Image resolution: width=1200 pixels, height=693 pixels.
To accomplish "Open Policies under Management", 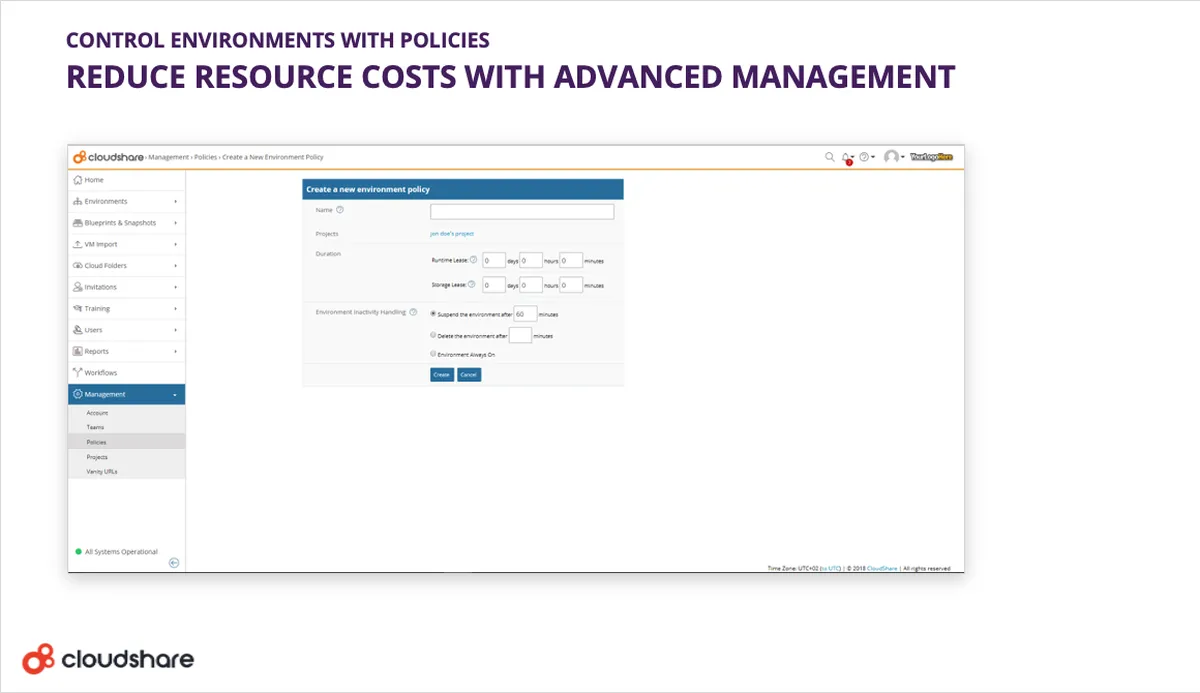I will click(126, 441).
